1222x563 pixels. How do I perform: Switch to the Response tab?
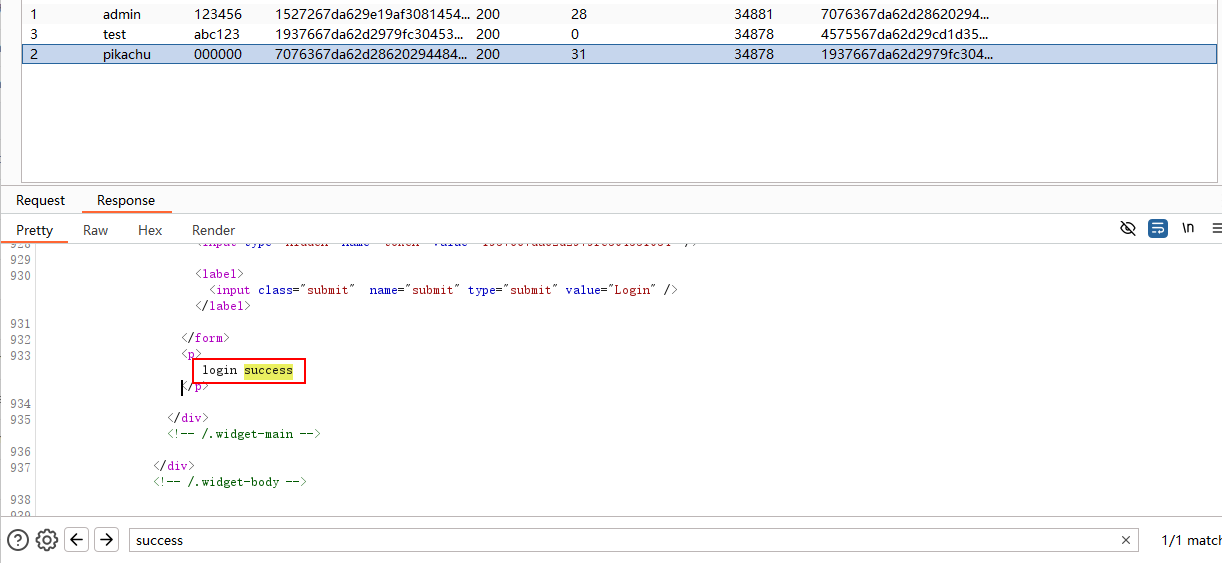(126, 200)
